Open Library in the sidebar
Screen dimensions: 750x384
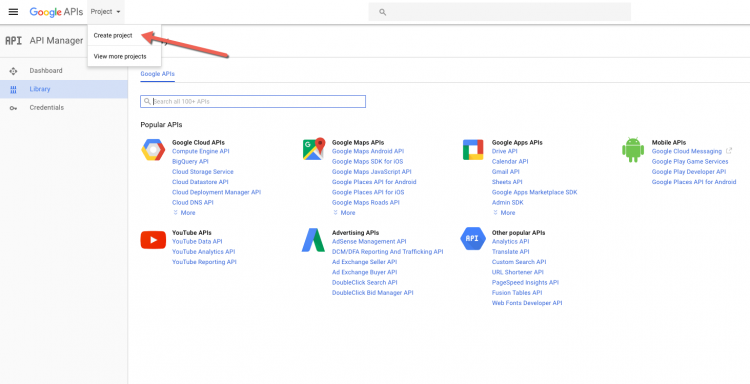[64, 89]
